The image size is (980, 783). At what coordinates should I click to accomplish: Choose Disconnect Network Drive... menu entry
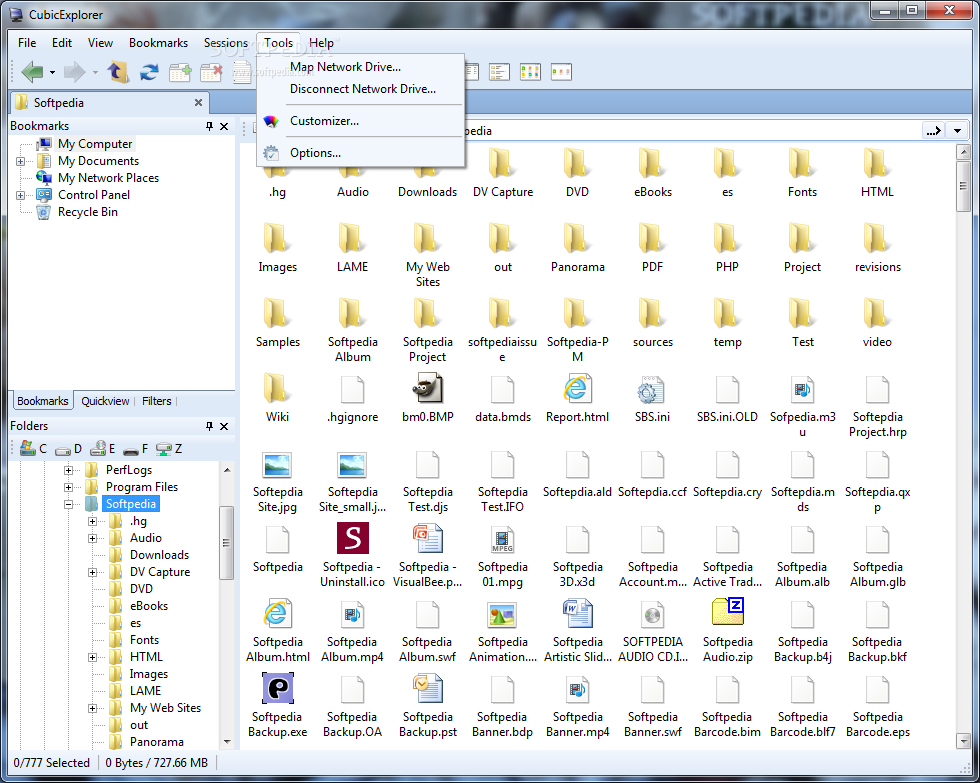click(x=361, y=89)
